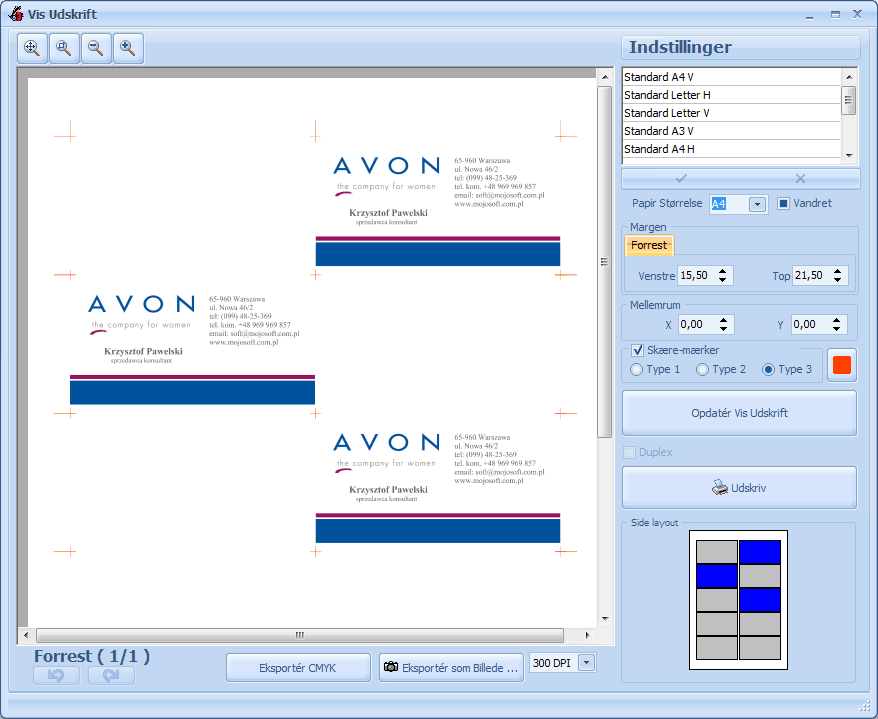Click the third-row blue cell in Side layout

(760, 600)
